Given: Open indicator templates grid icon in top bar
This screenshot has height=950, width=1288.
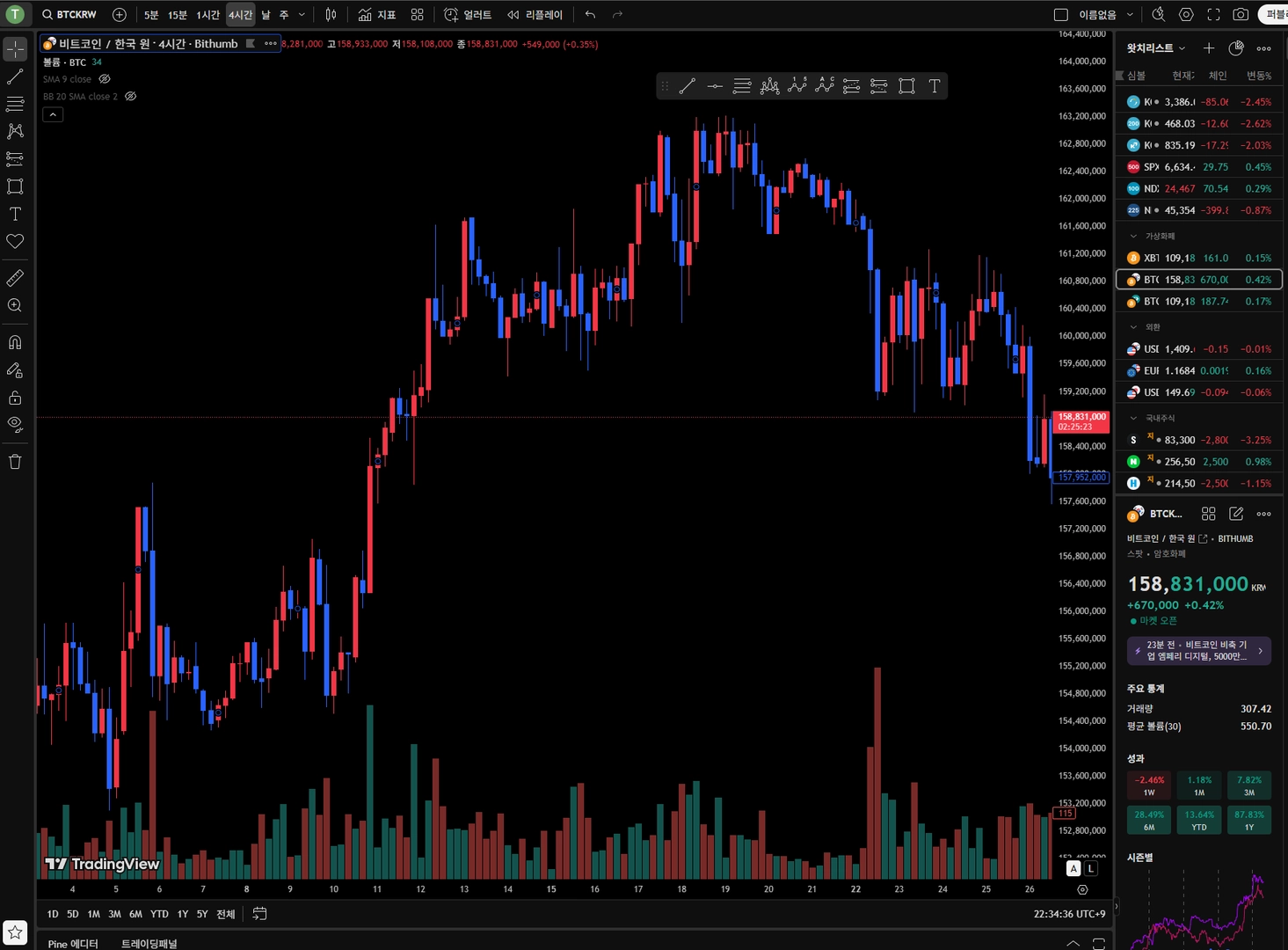Looking at the screenshot, I should (417, 15).
